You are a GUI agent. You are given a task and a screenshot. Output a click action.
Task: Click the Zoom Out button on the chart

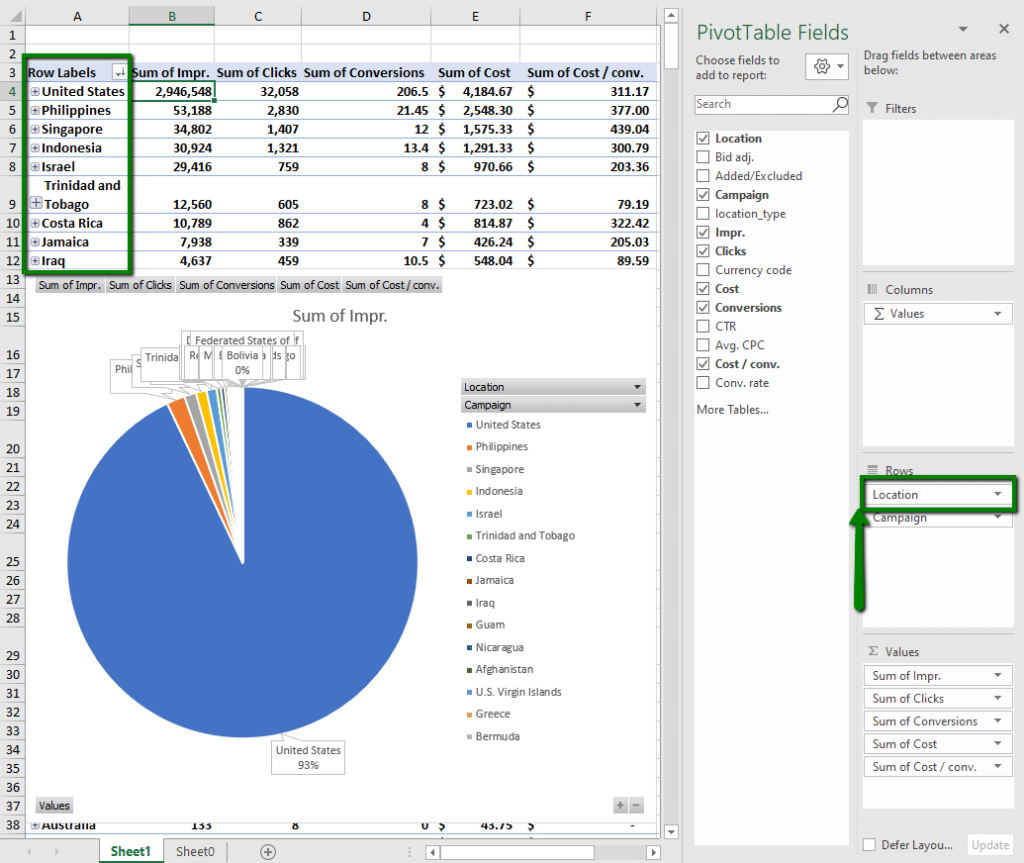[637, 804]
